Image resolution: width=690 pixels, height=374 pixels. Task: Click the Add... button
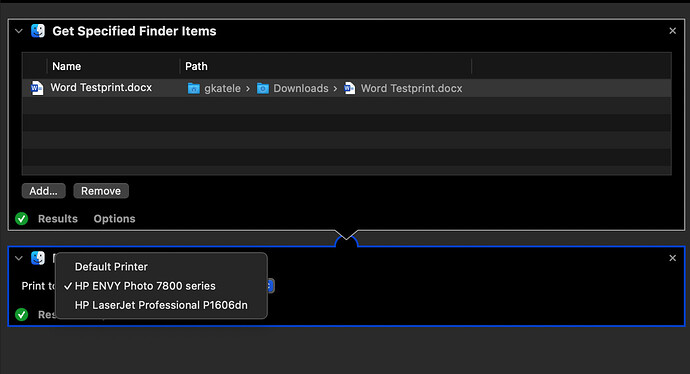(44, 191)
